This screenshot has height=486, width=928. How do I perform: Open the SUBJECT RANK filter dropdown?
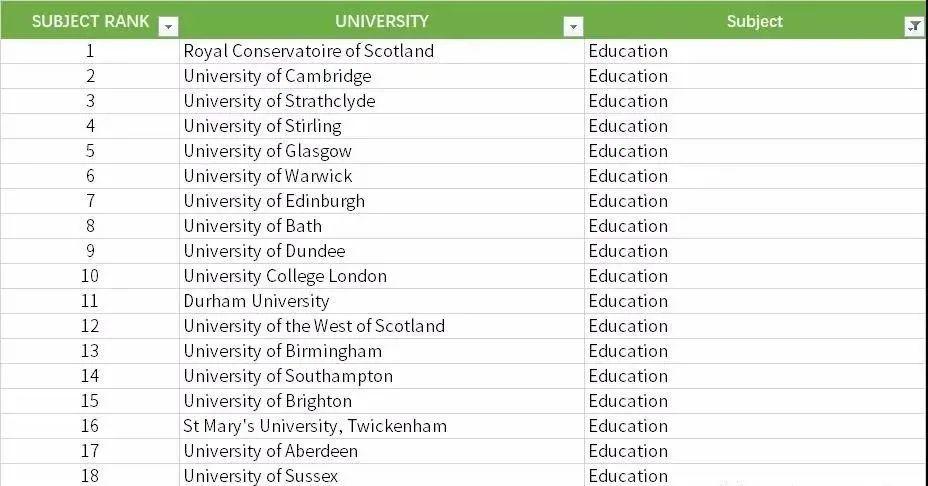coord(169,27)
